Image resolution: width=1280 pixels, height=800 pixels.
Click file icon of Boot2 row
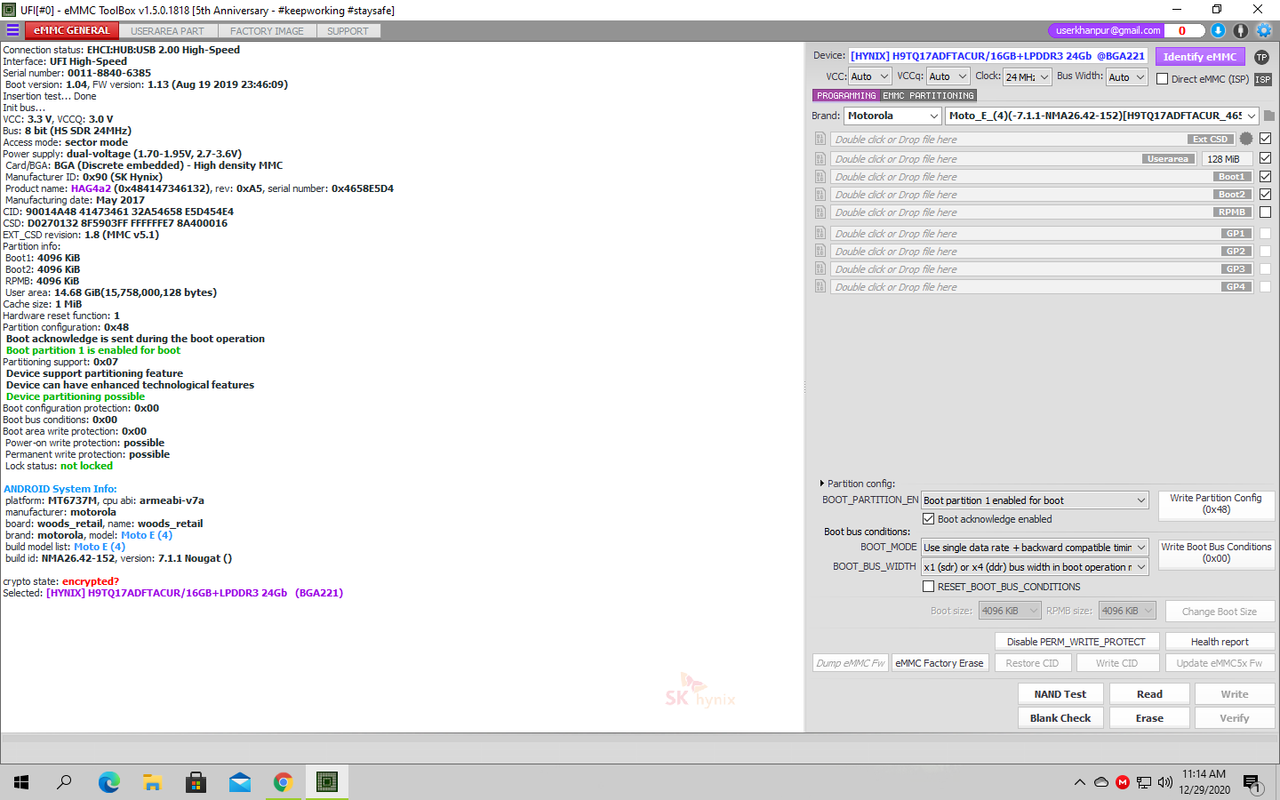pyautogui.click(x=820, y=195)
